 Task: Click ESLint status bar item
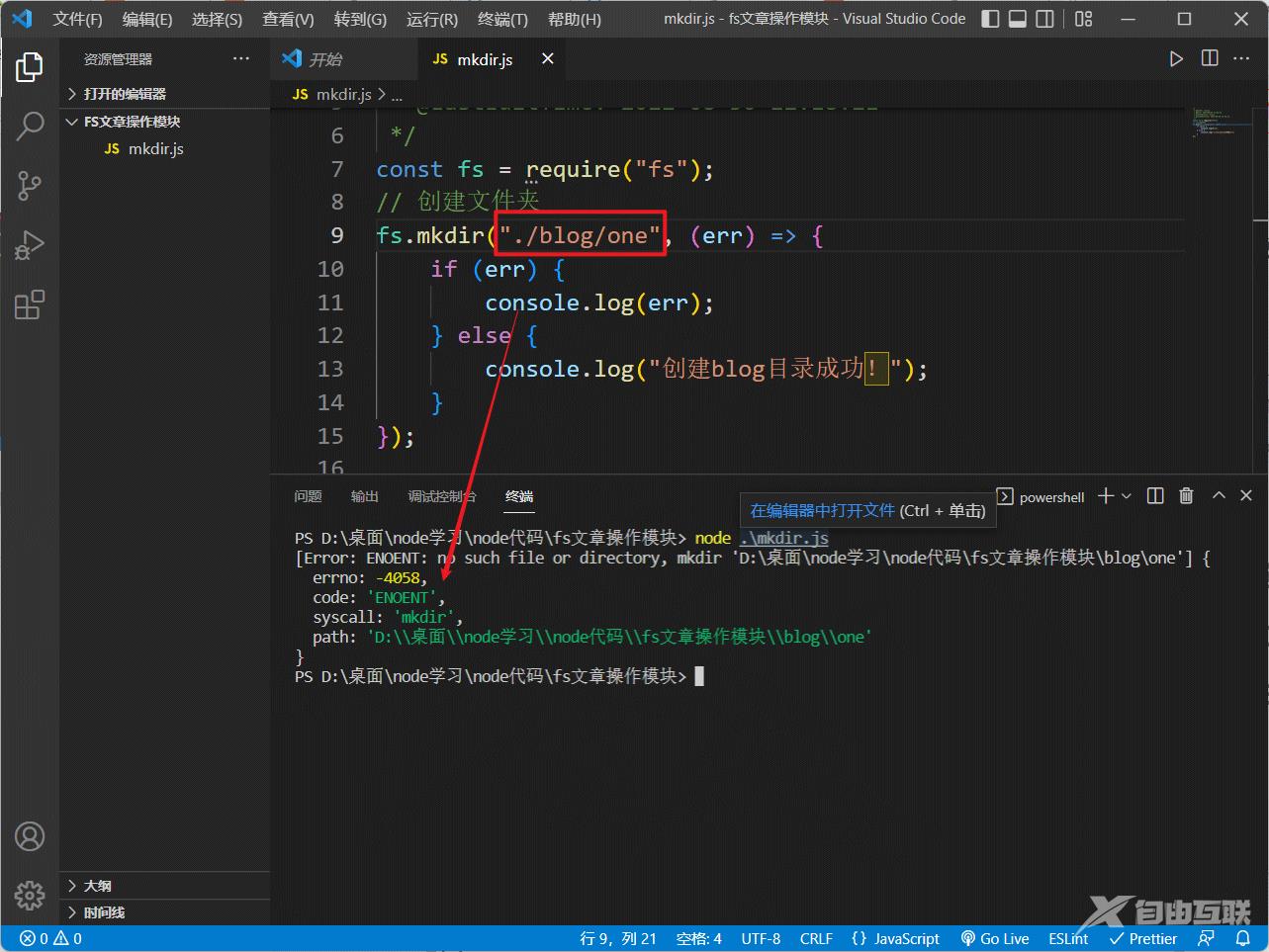tap(1068, 939)
